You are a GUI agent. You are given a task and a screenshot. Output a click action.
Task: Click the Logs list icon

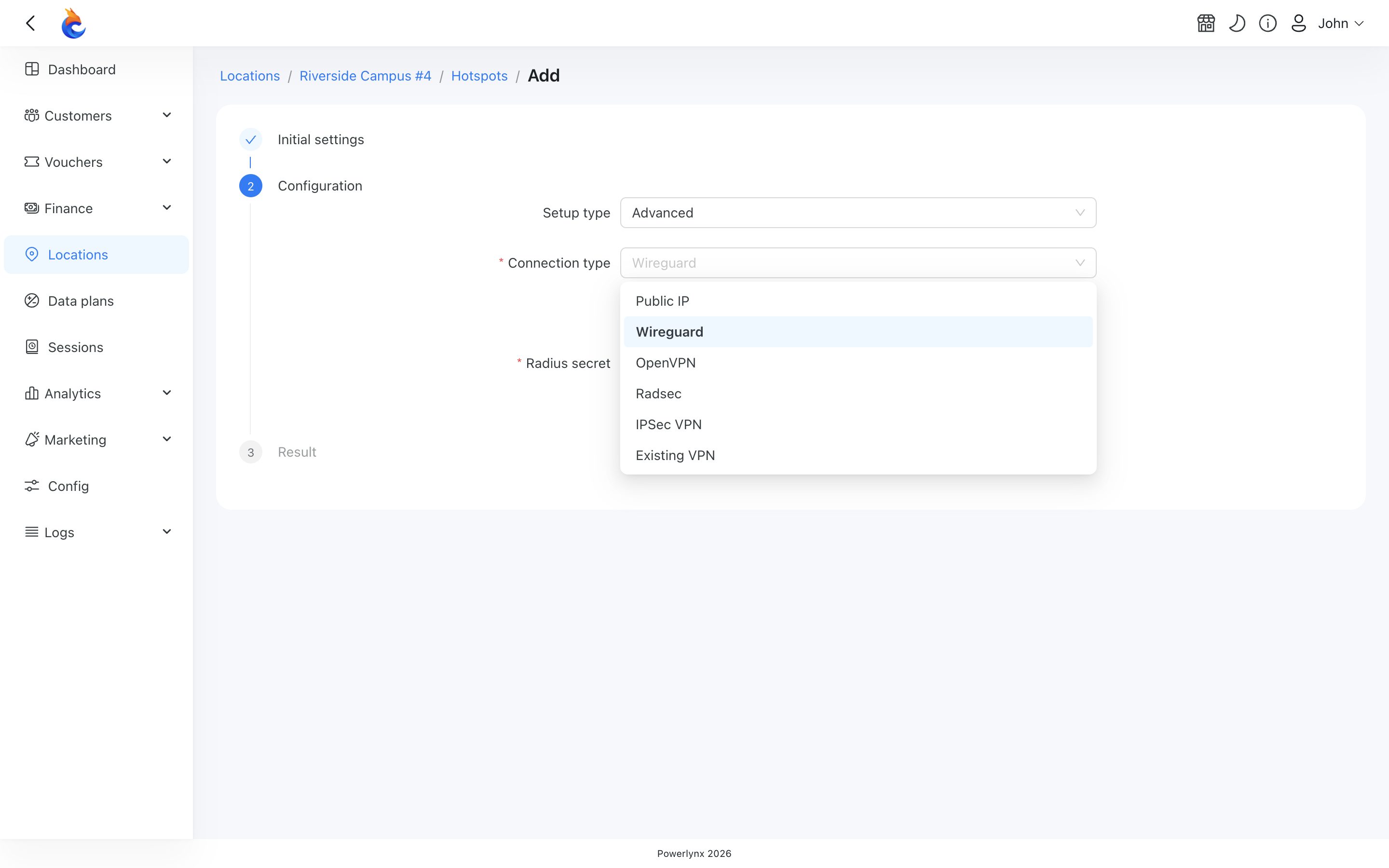[x=32, y=532]
